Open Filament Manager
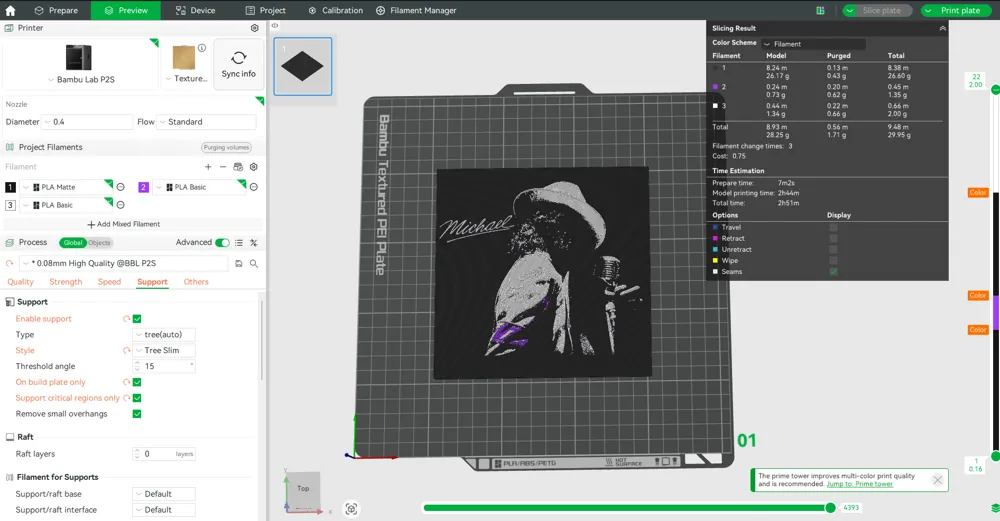This screenshot has height=521, width=1000. [416, 10]
